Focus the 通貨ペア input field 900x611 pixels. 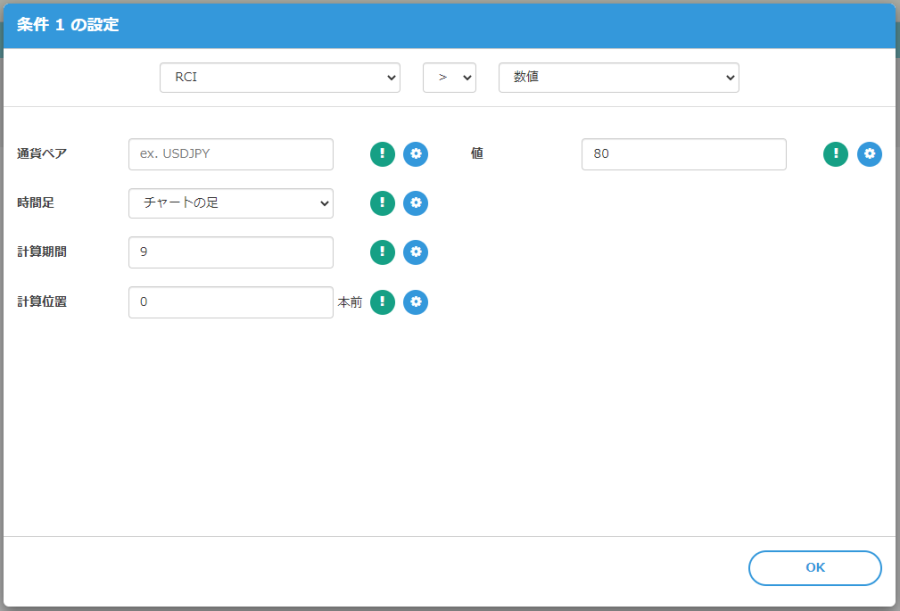(230, 154)
